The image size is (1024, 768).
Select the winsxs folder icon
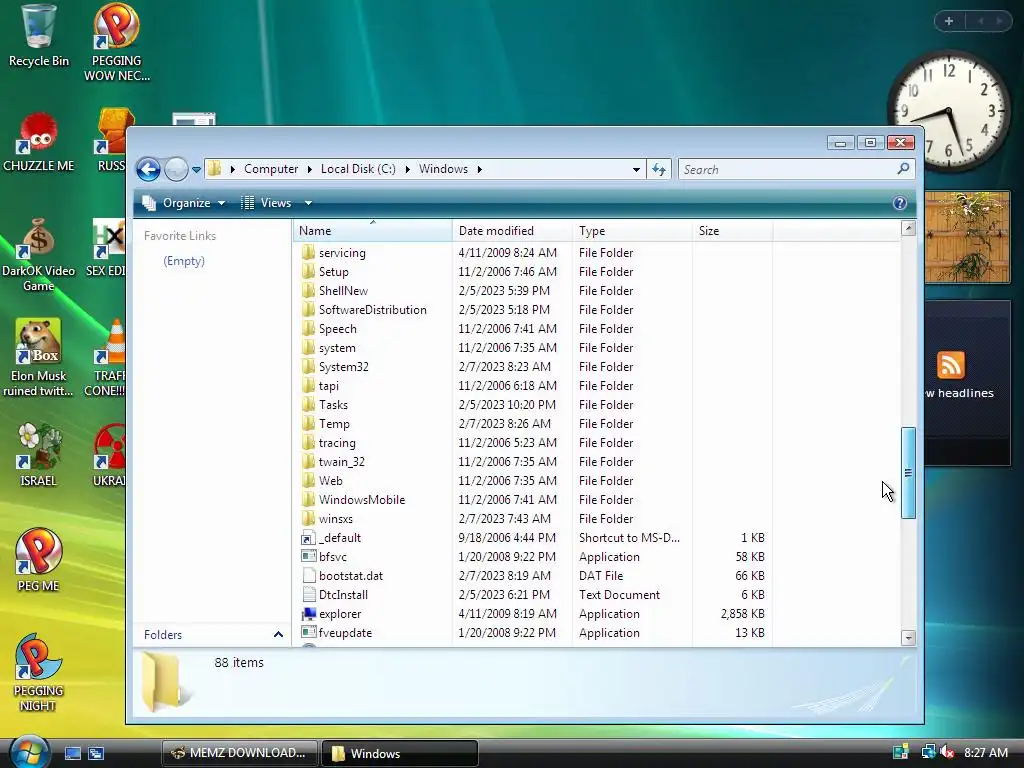coord(308,519)
